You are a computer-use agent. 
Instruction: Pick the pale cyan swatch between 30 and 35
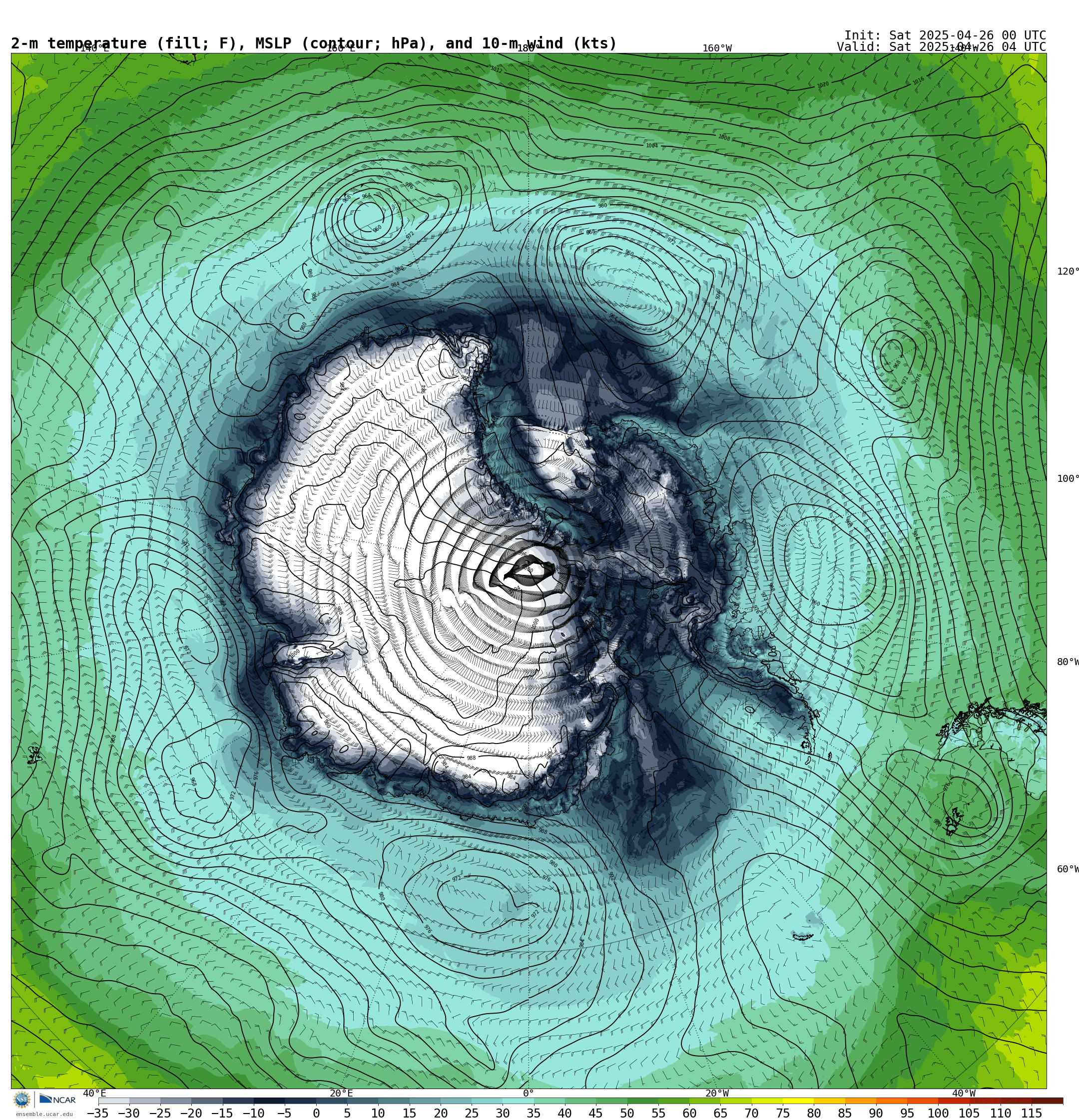518,1101
